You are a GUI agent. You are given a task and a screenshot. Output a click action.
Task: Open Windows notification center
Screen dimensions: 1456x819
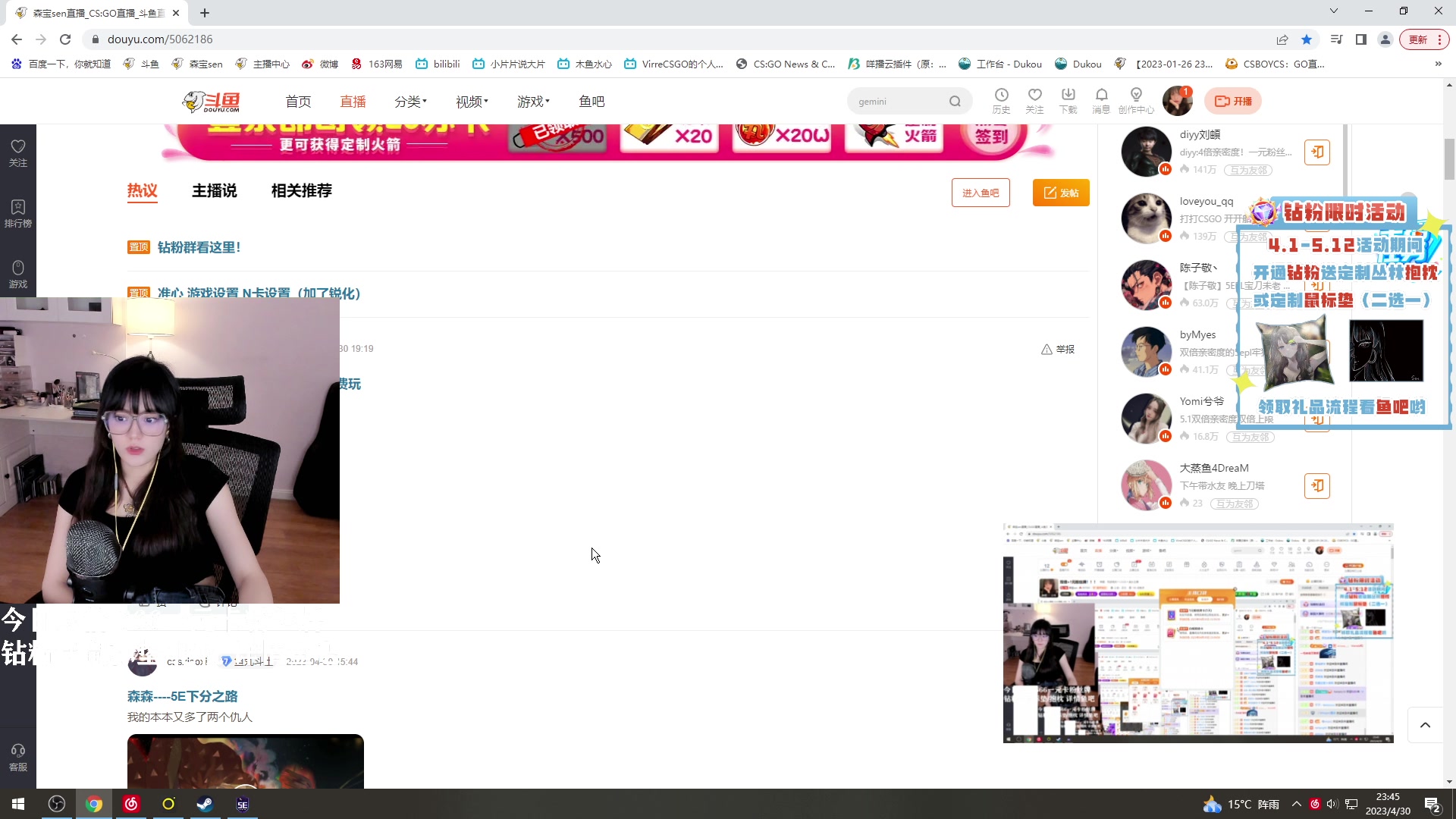1432,805
